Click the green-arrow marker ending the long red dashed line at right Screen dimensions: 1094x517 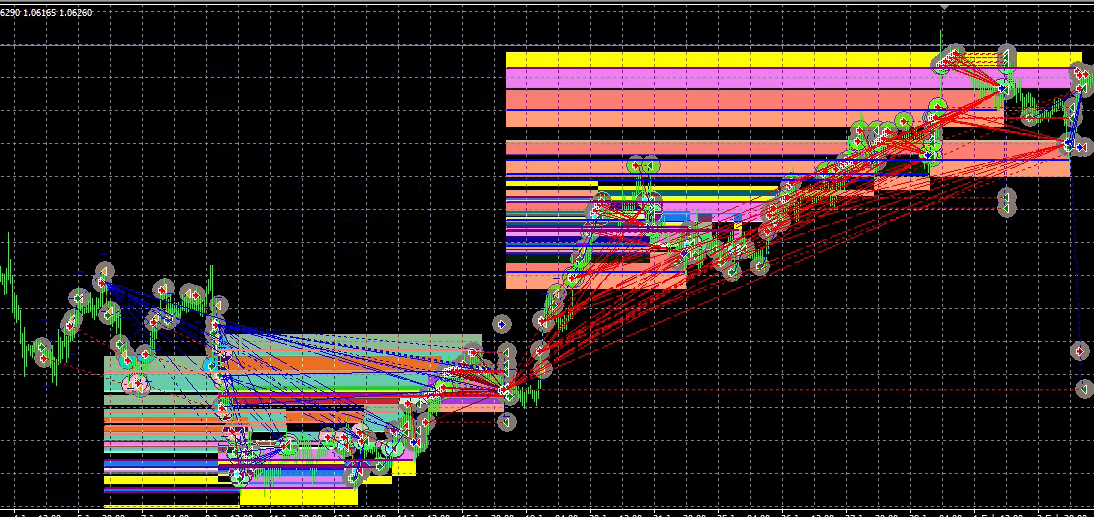1084,389
